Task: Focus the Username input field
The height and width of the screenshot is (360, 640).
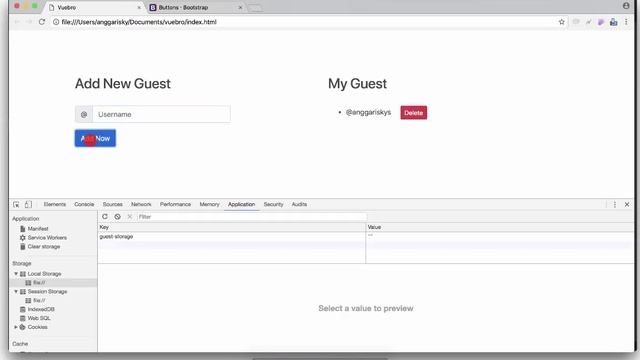Action: pos(161,114)
